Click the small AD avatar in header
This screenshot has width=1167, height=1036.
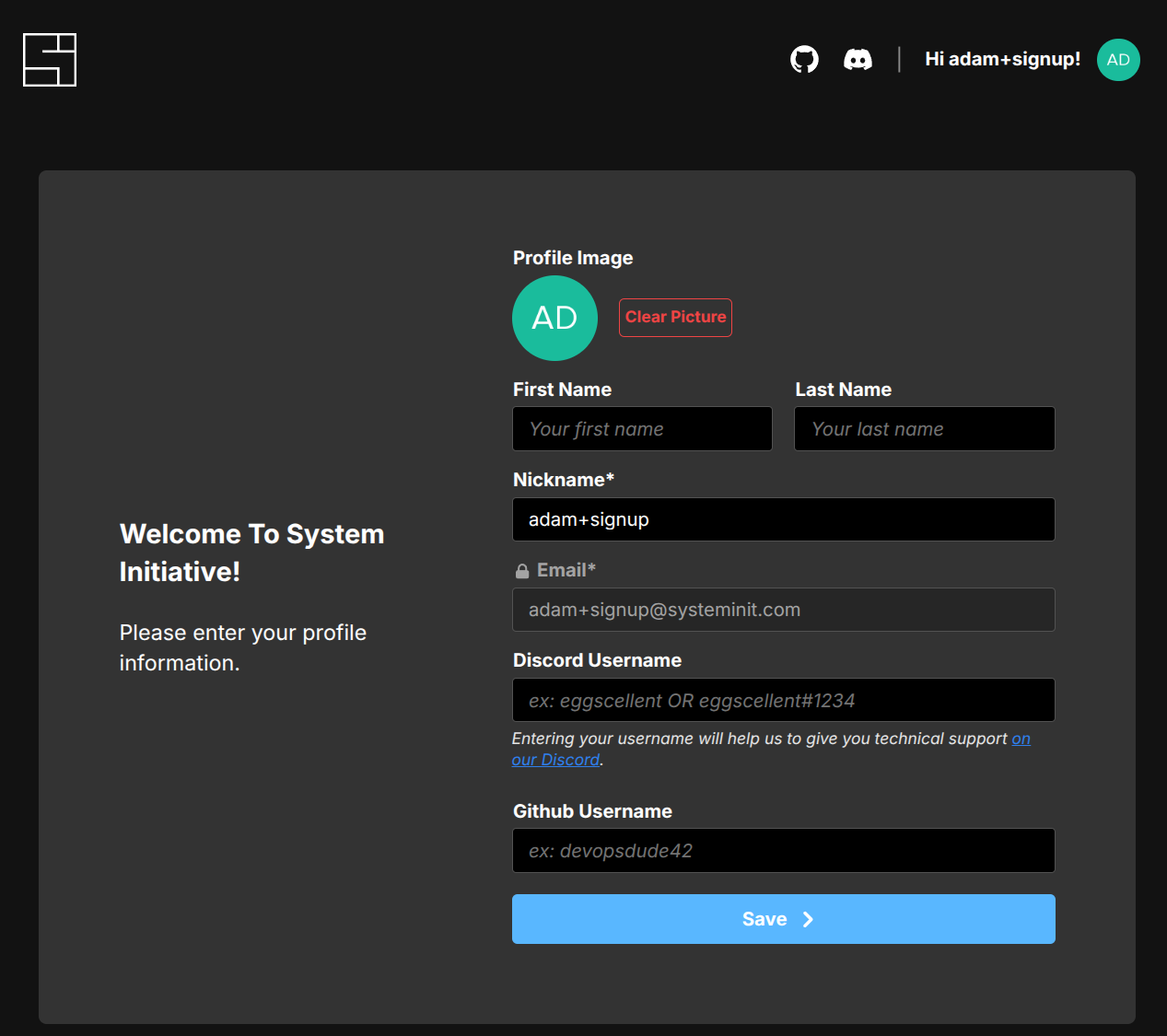(x=1118, y=60)
